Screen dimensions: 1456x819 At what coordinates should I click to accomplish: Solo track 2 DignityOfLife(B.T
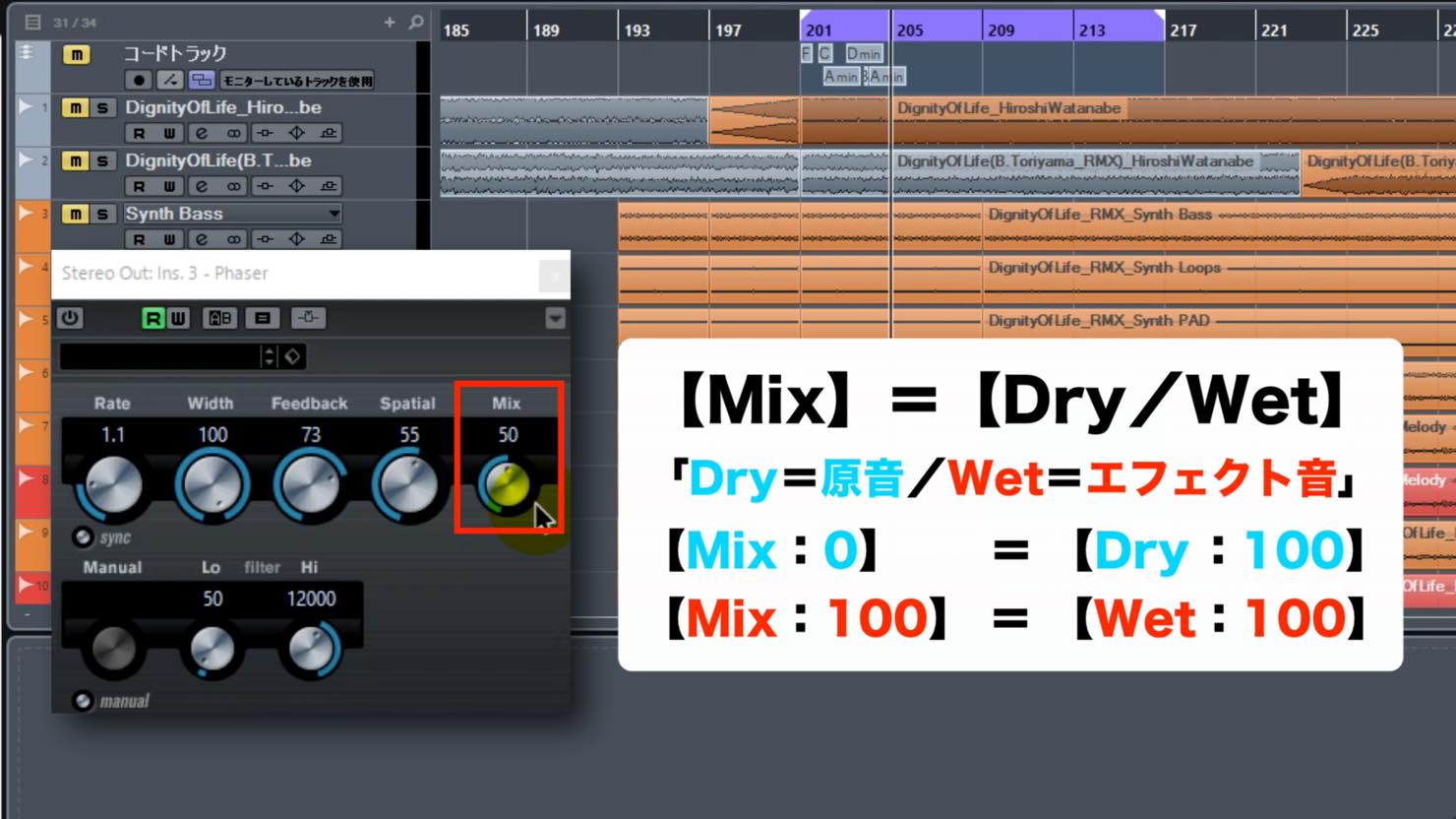click(102, 161)
